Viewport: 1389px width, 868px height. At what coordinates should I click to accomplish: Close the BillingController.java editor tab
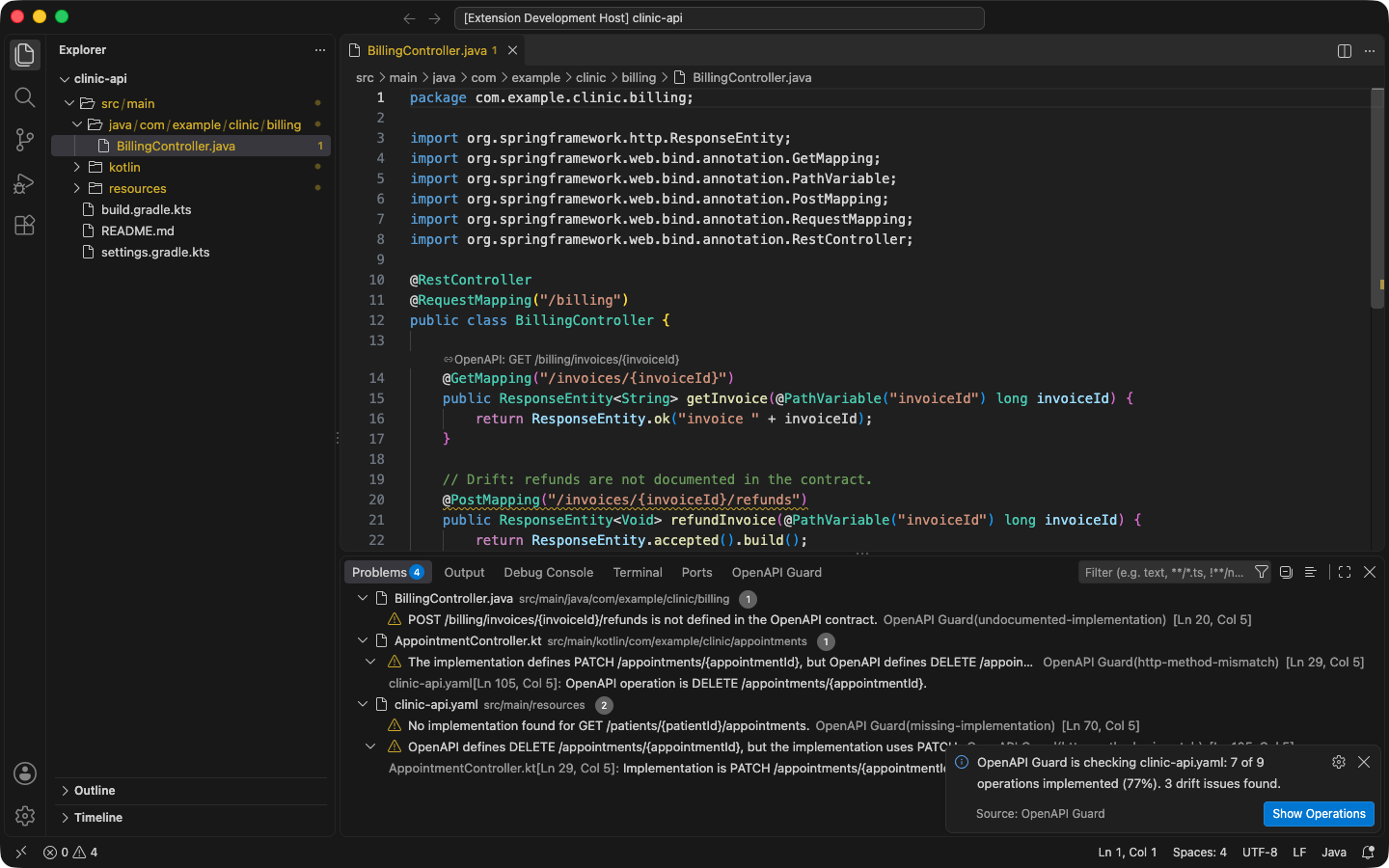513,50
